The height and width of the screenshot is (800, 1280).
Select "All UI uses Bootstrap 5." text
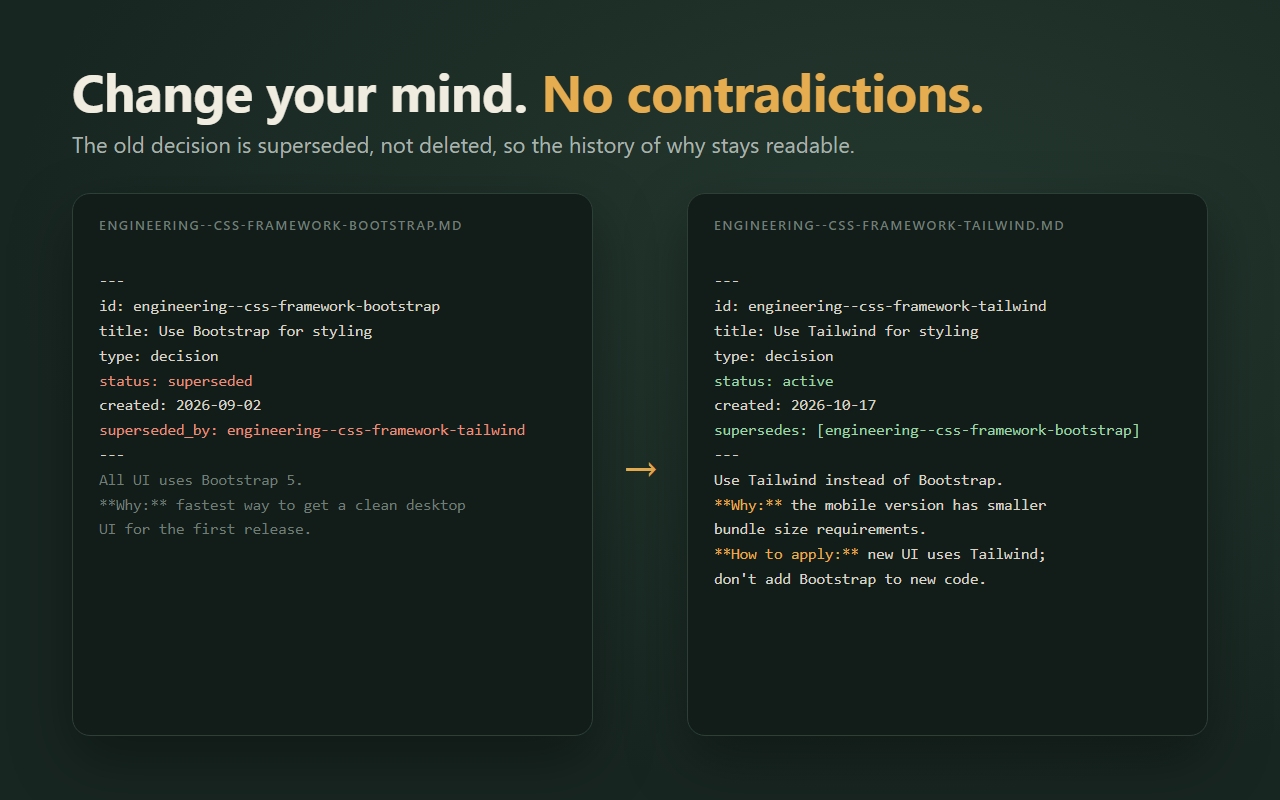tap(201, 480)
